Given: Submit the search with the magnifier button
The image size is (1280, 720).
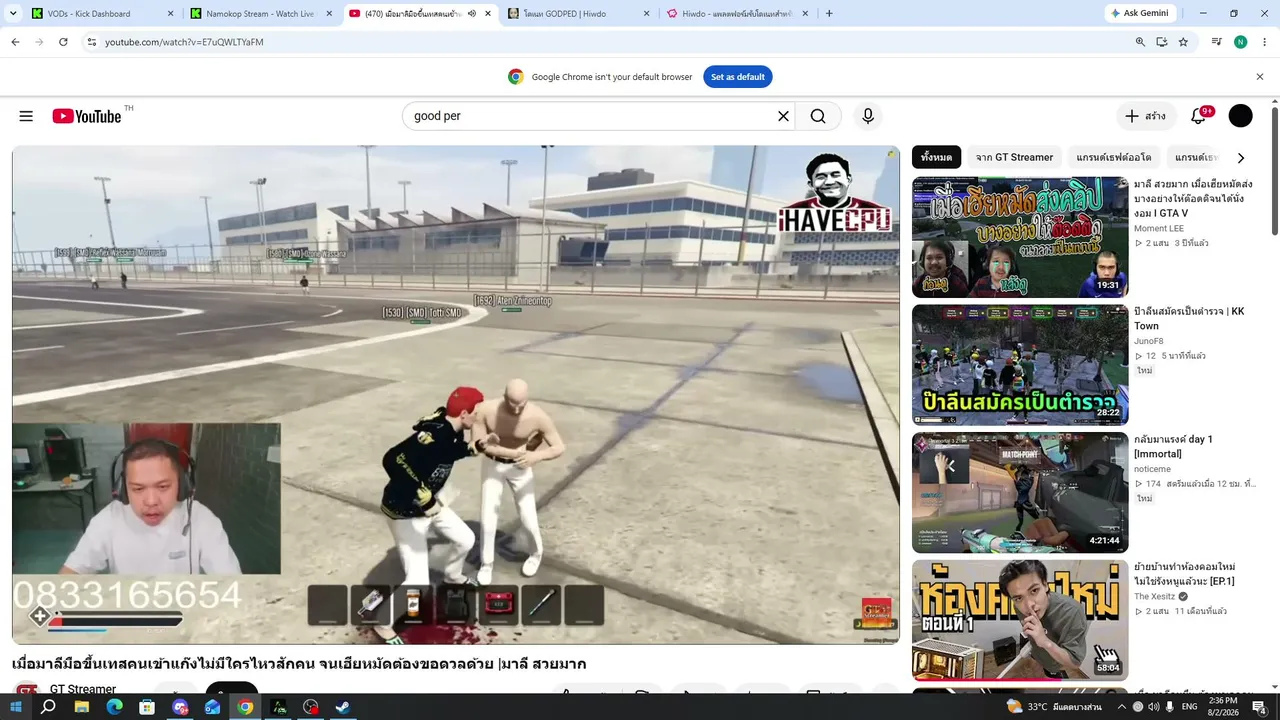Looking at the screenshot, I should [x=818, y=116].
